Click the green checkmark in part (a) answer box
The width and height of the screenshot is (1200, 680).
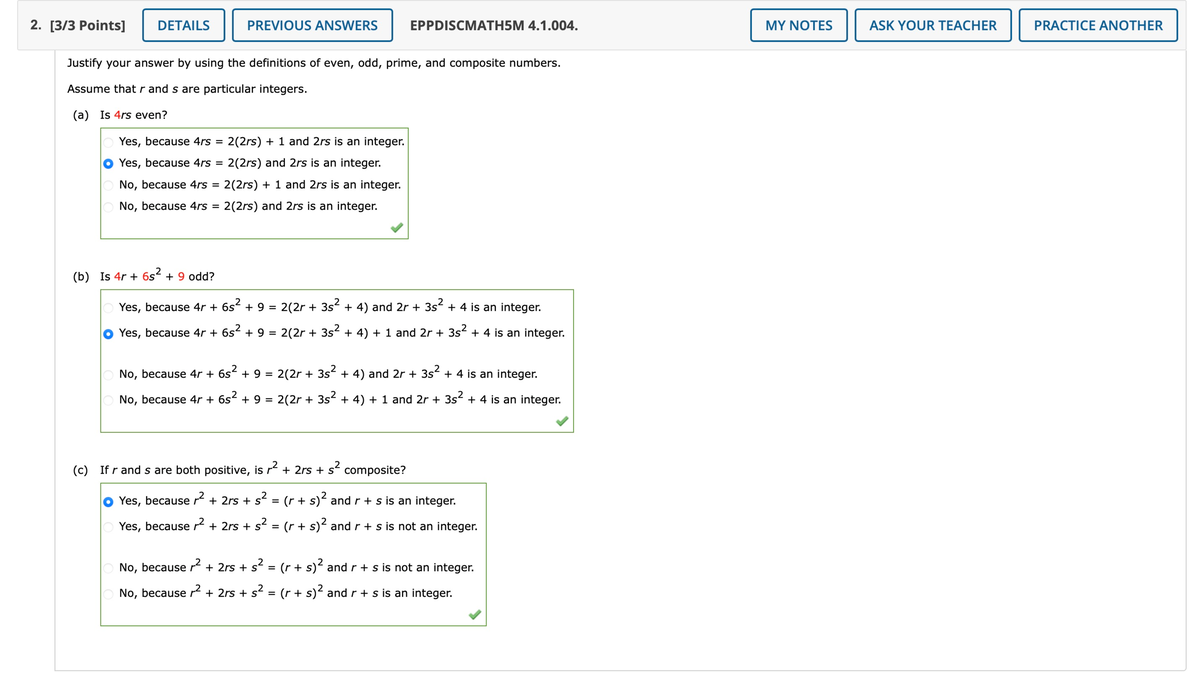pos(396,227)
